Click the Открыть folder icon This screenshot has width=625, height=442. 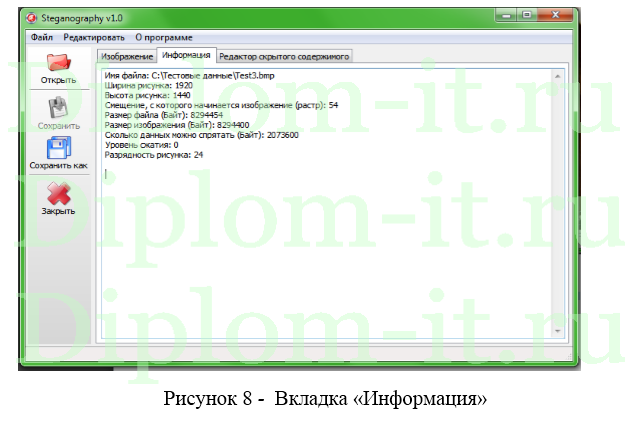tap(57, 64)
